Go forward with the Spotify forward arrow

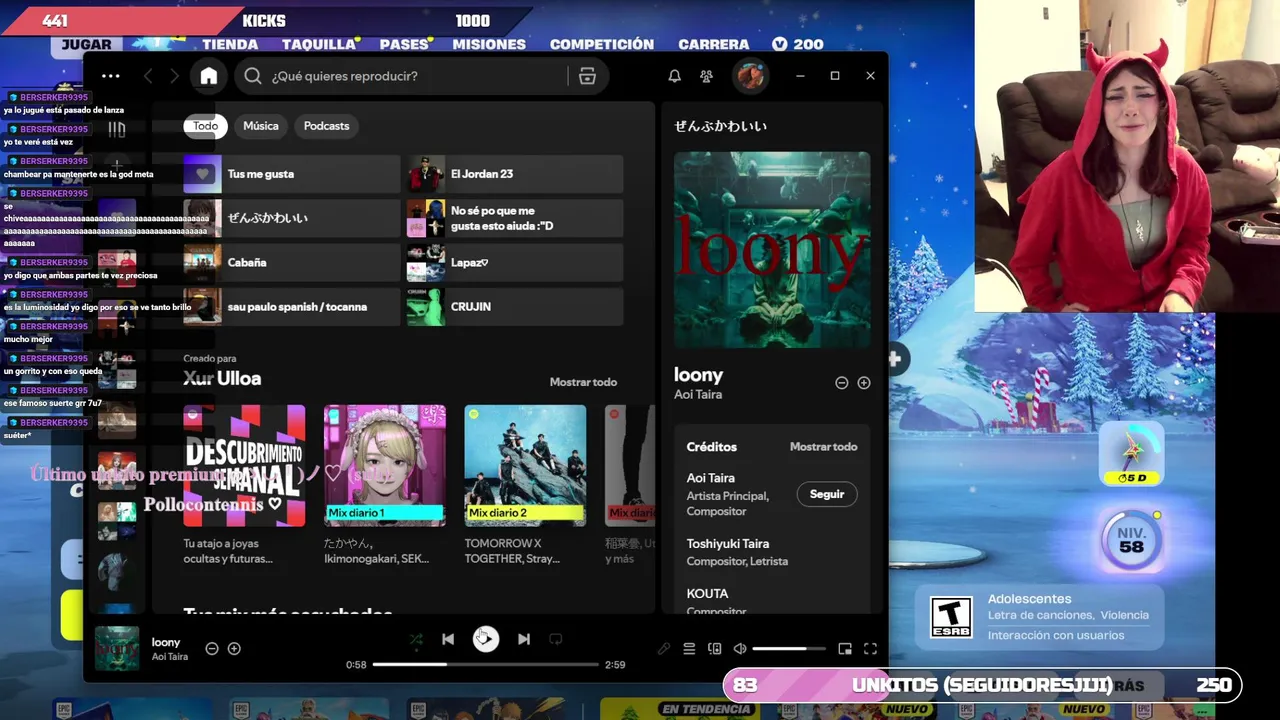(174, 76)
